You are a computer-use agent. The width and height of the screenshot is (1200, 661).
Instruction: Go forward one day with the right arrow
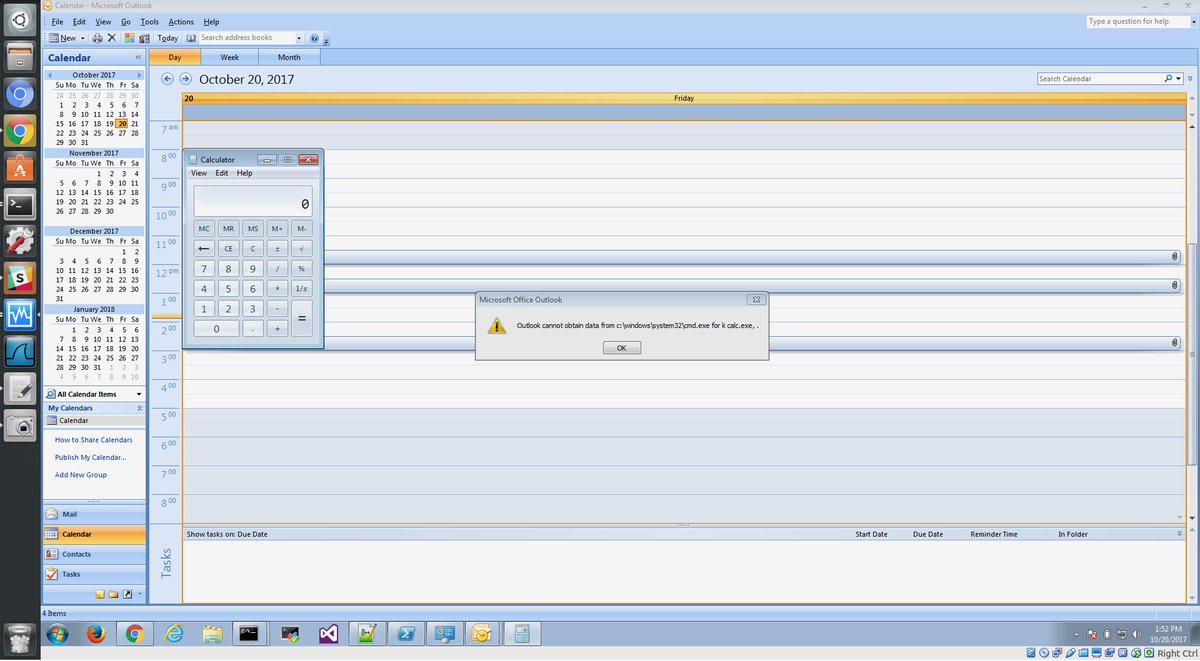tap(186, 79)
